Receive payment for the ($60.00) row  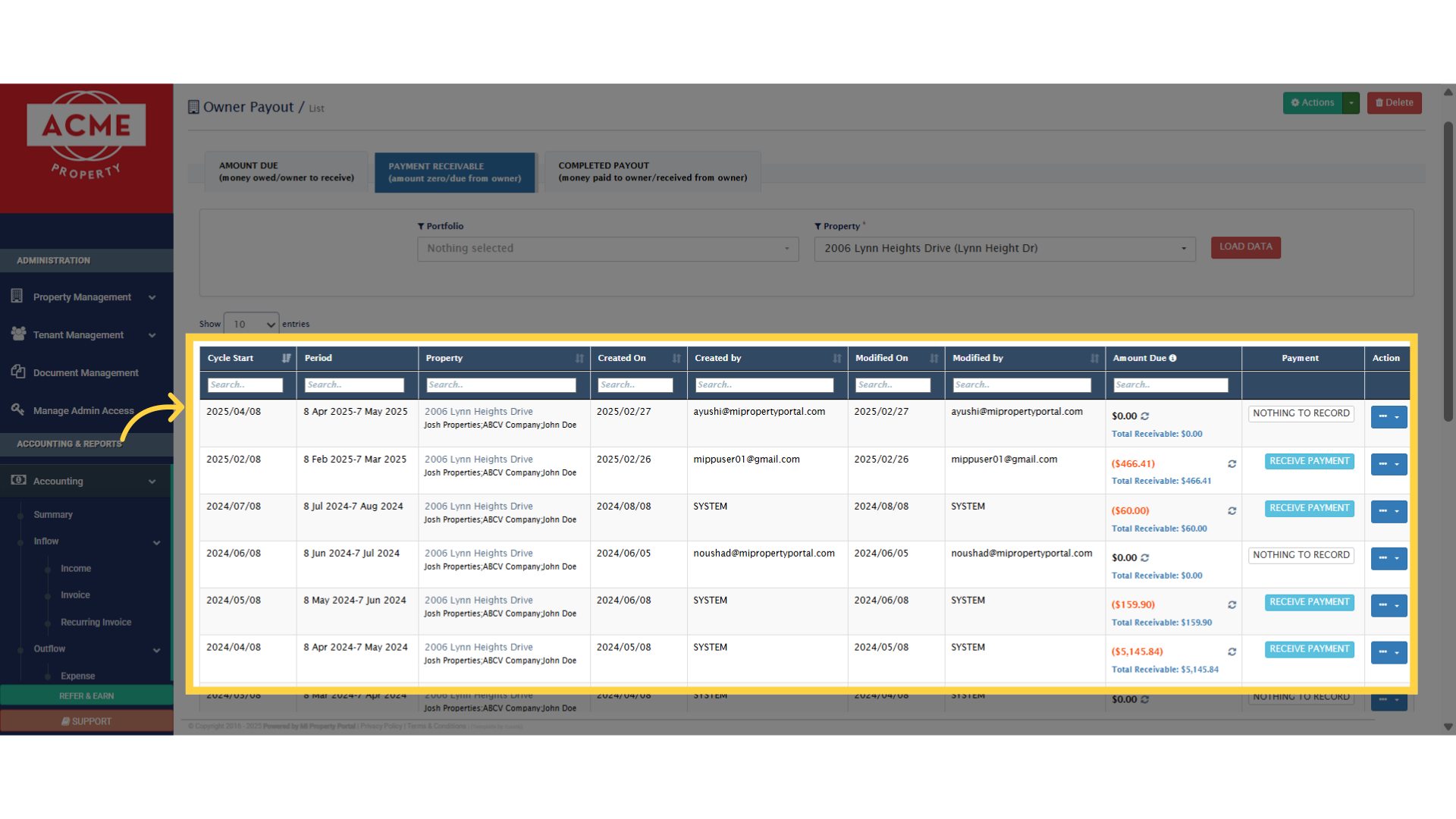pyautogui.click(x=1309, y=508)
